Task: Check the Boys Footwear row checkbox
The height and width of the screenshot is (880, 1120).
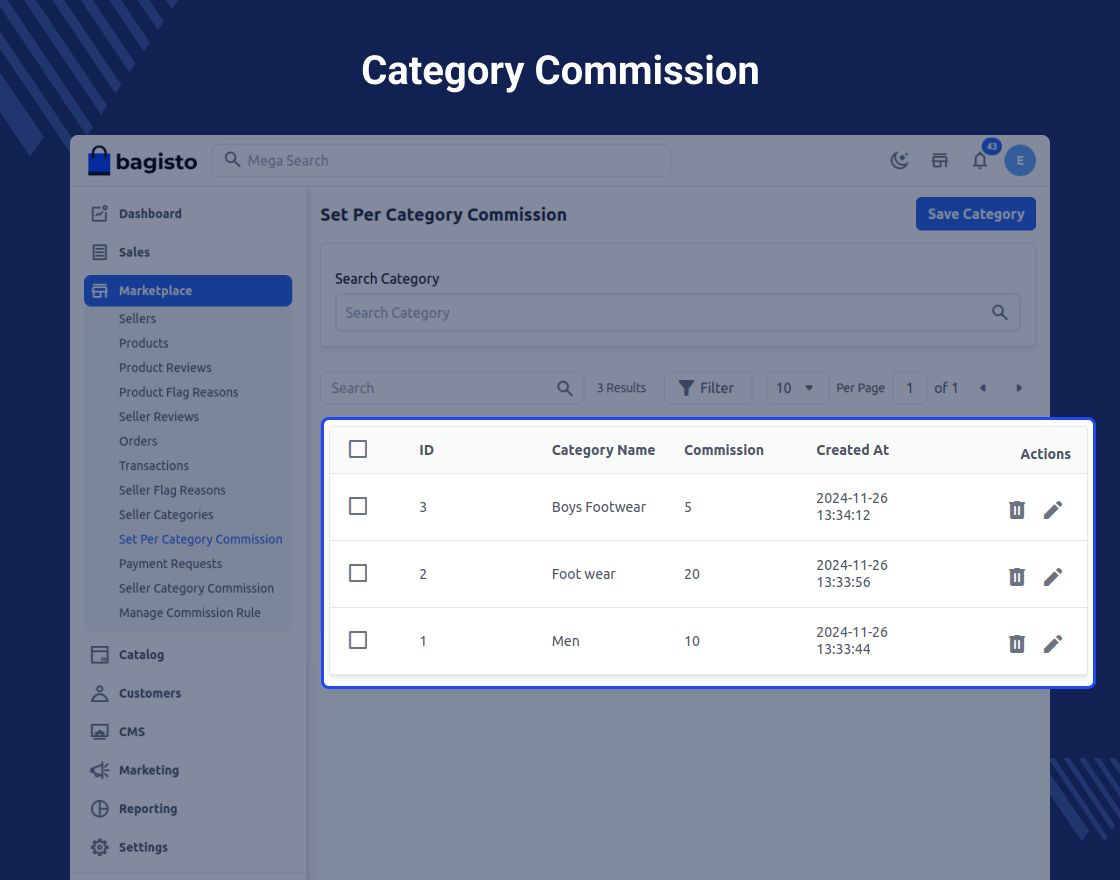Action: click(358, 506)
